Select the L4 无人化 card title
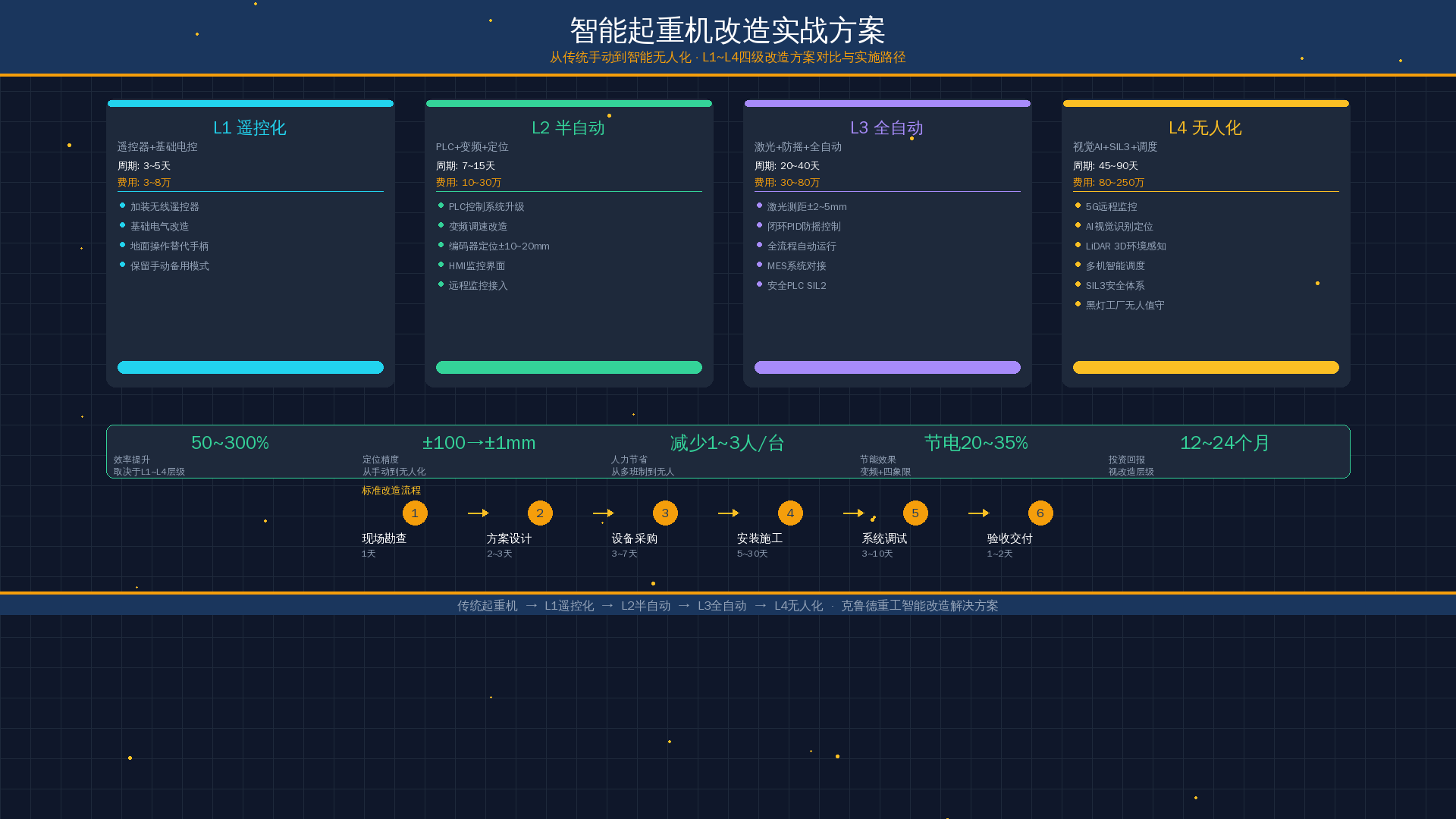1456x819 pixels. click(x=1206, y=127)
